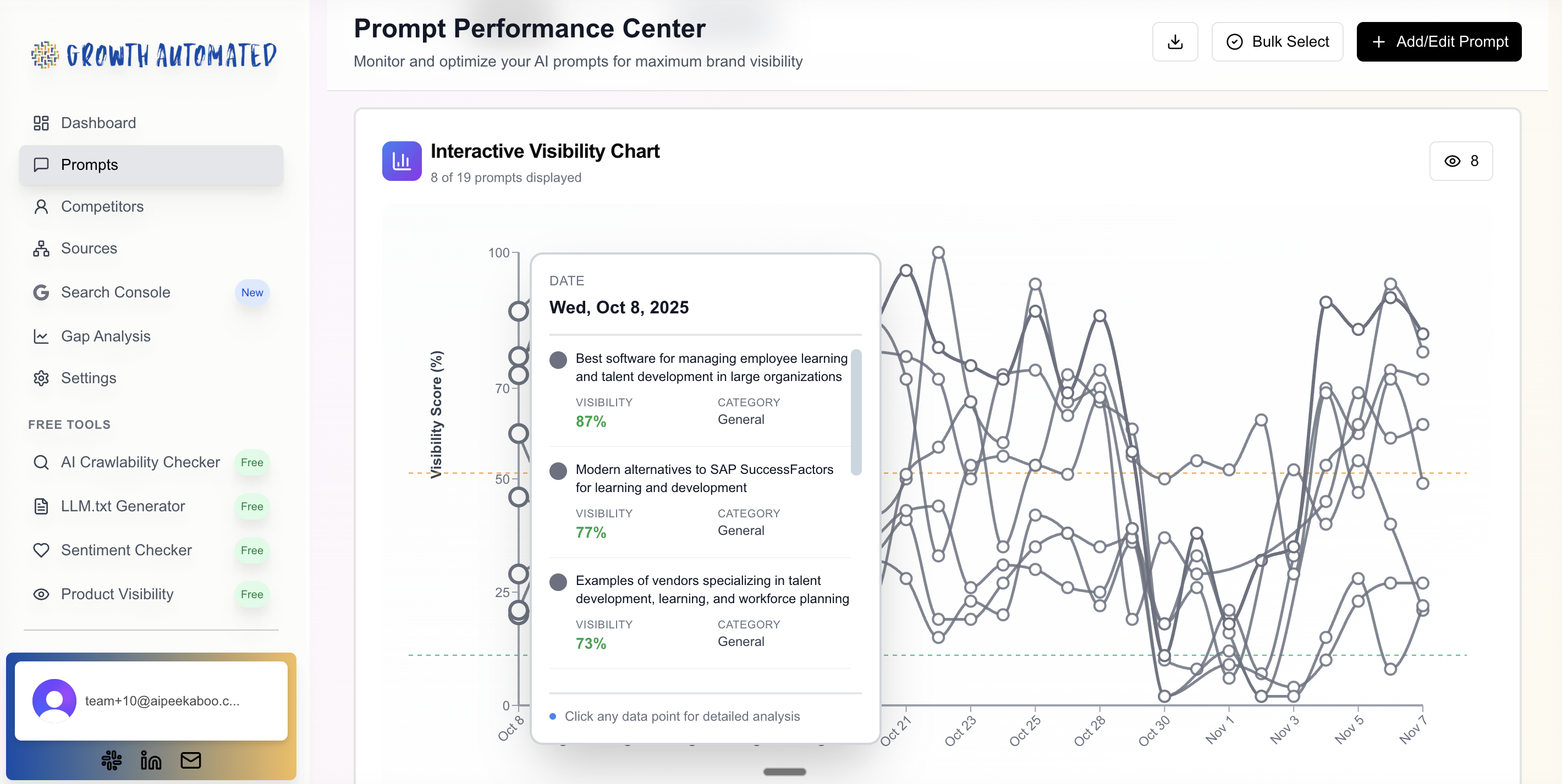Click the horizontal scroll handle below chart
The height and width of the screenshot is (784, 1562).
785,772
